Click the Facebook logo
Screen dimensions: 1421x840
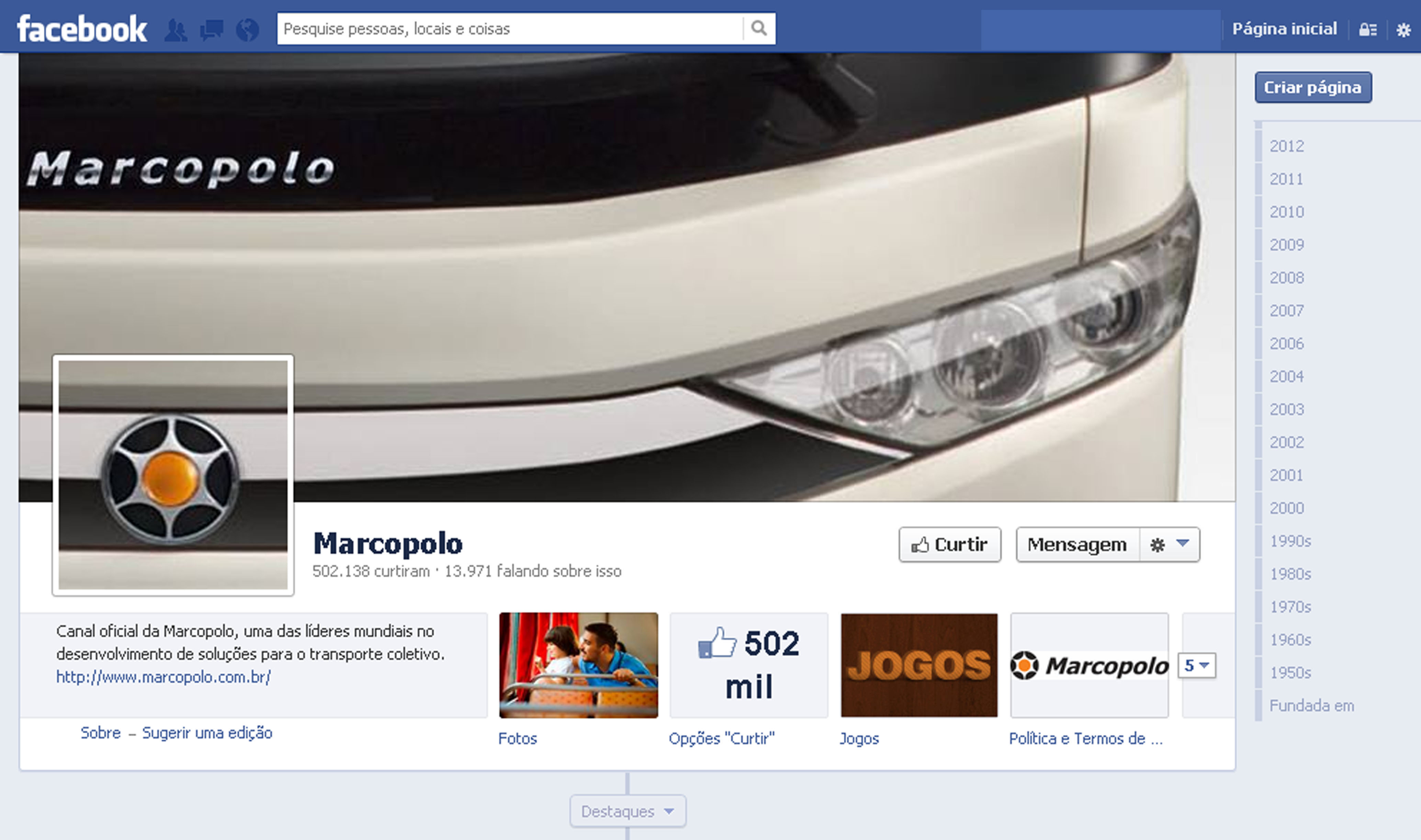click(82, 29)
